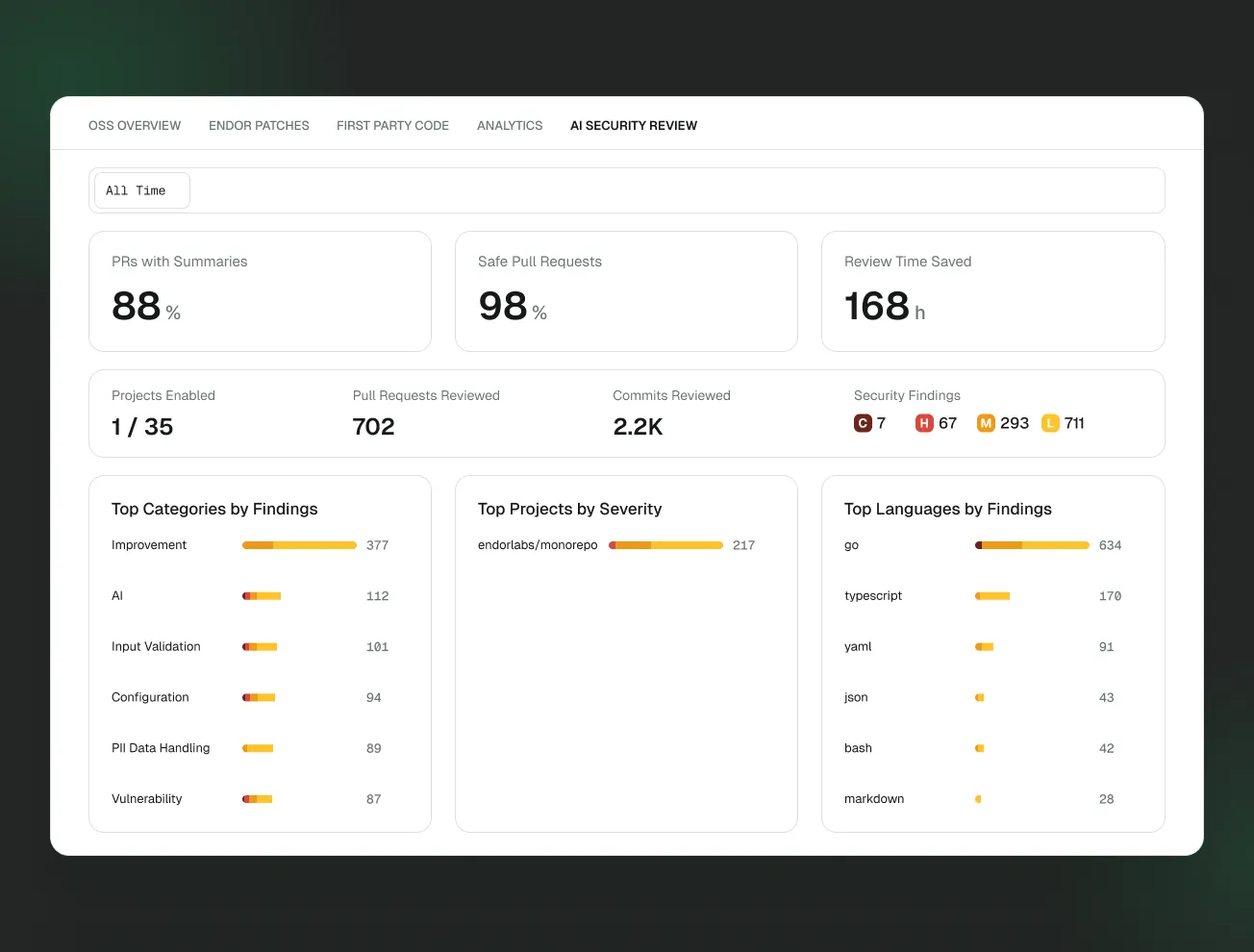Click the bash findings bar
Viewport: 1254px width, 952px height.
[x=979, y=748]
